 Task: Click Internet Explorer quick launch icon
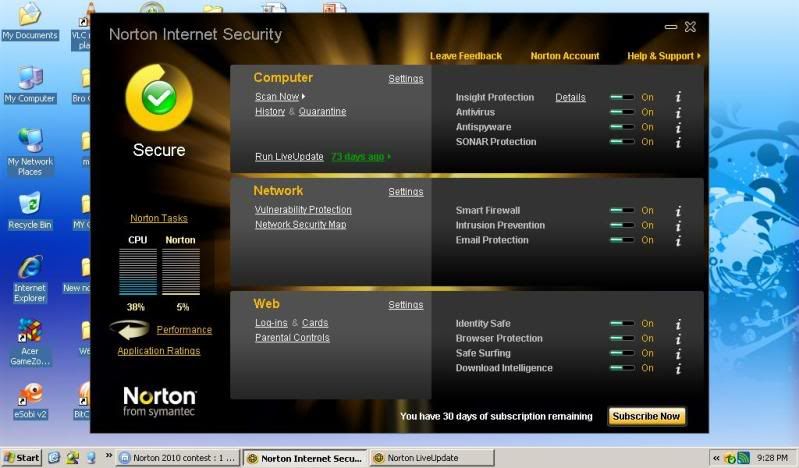tap(54, 457)
